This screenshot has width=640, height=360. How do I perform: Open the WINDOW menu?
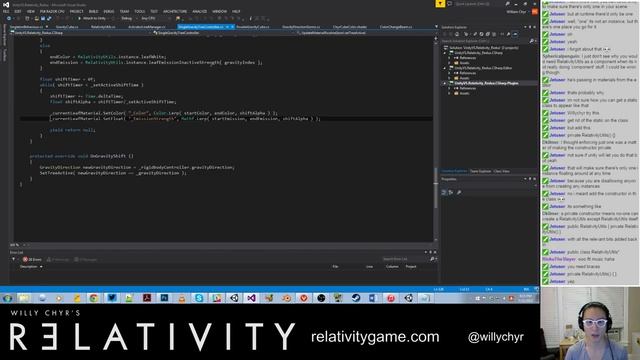[219, 11]
